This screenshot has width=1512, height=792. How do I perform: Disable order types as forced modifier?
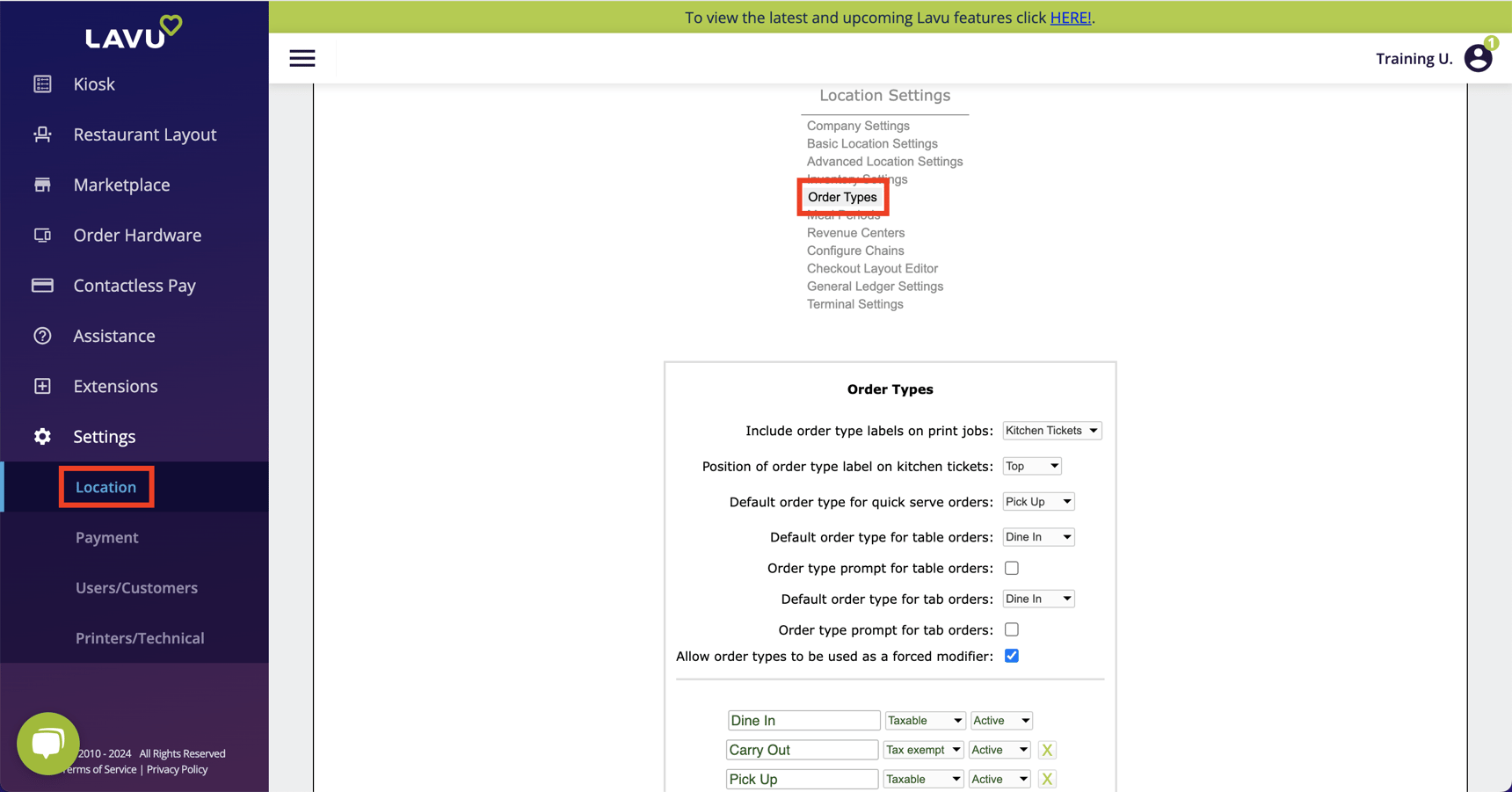click(x=1011, y=655)
